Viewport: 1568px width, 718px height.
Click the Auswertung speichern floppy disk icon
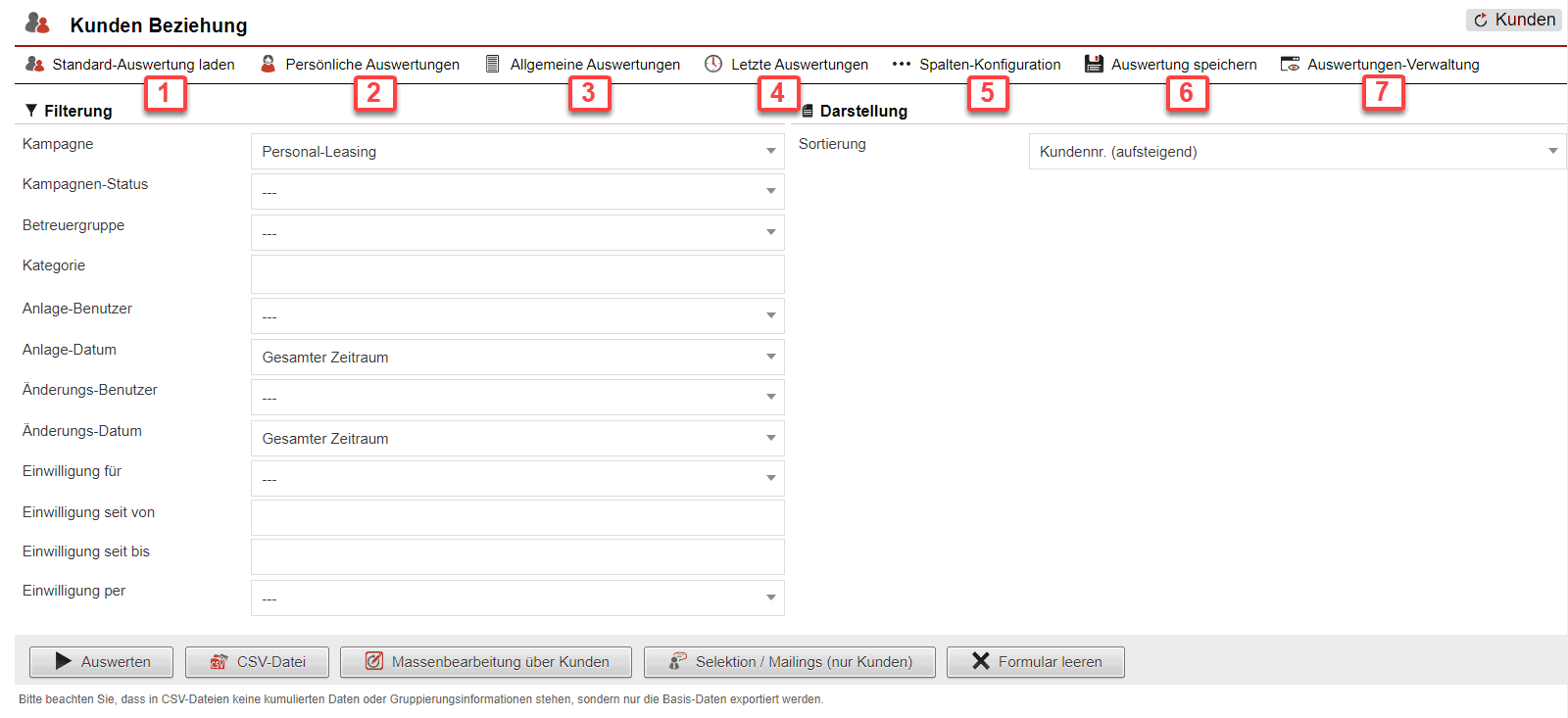[1094, 64]
